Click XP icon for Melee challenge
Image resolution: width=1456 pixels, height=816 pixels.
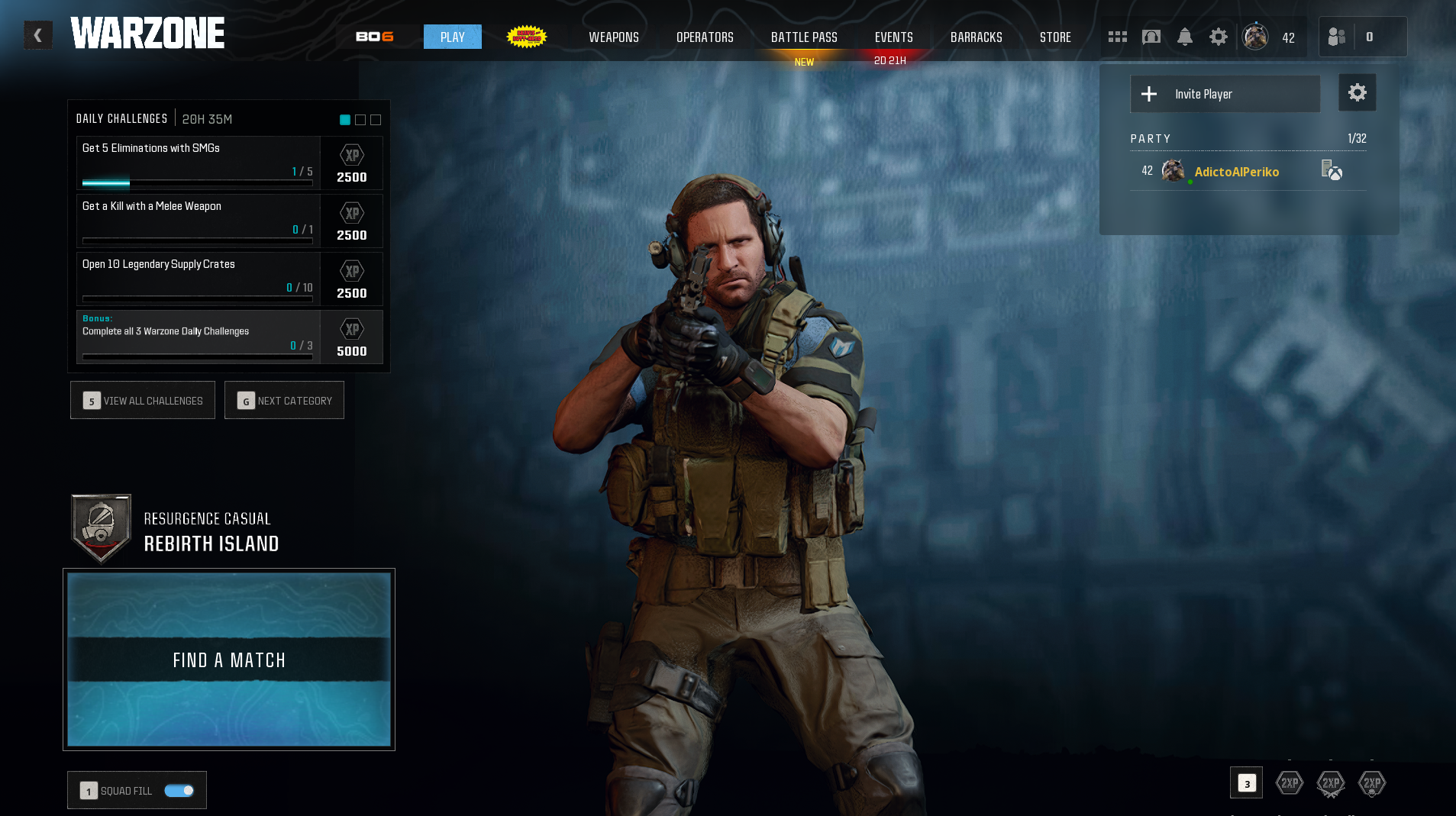[352, 213]
